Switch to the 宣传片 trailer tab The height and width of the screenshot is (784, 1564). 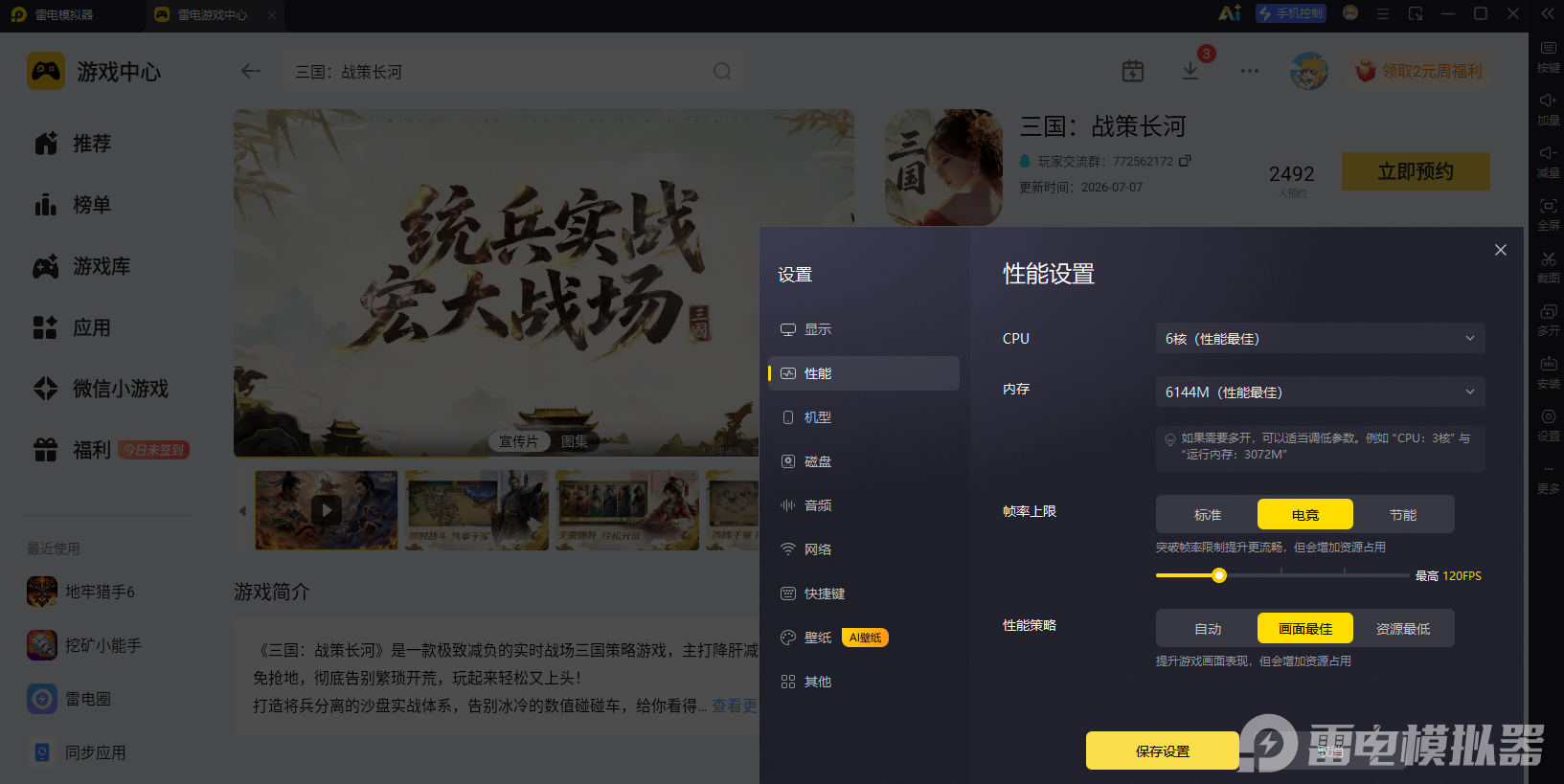tap(518, 441)
